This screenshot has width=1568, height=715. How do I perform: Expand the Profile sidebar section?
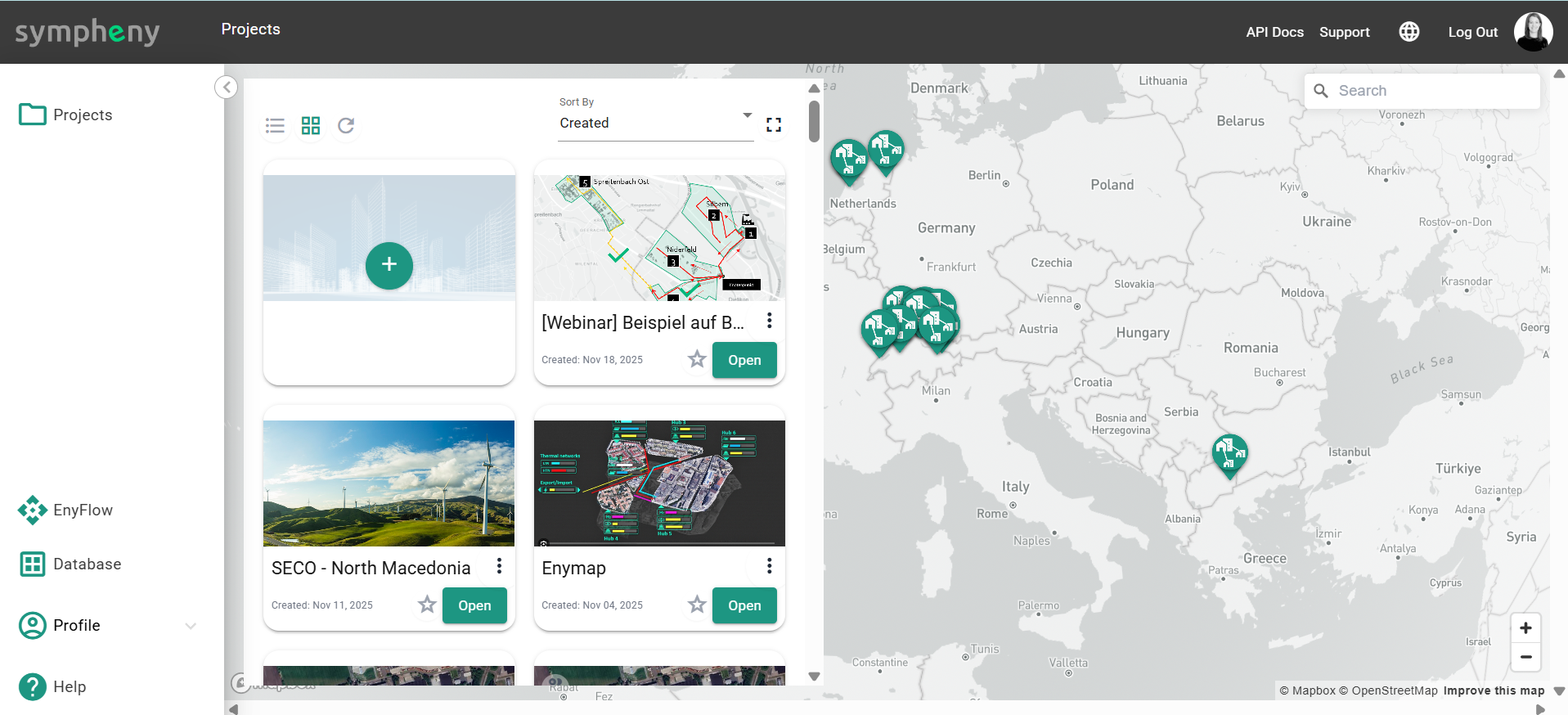(x=191, y=626)
